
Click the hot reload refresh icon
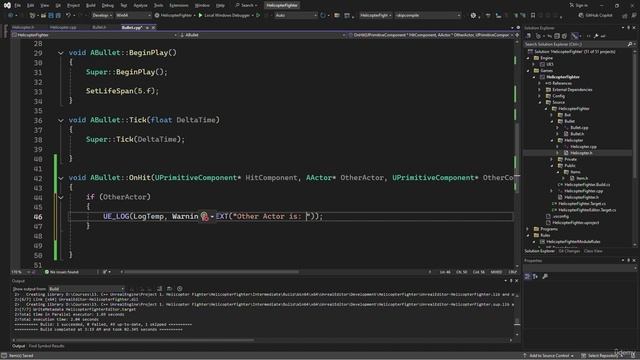click(323, 15)
